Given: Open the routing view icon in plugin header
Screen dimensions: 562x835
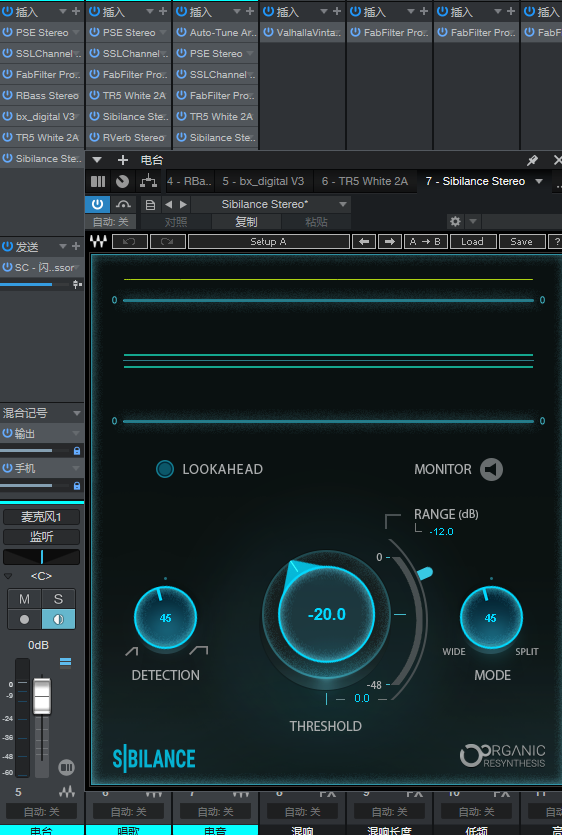Looking at the screenshot, I should click(x=148, y=182).
